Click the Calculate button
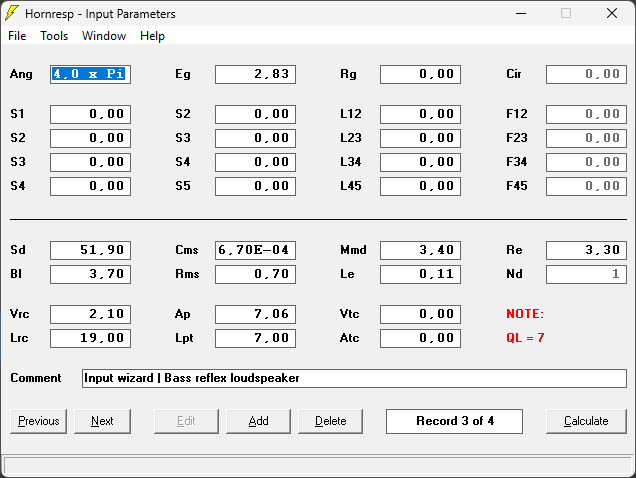636x478 pixels. (586, 421)
